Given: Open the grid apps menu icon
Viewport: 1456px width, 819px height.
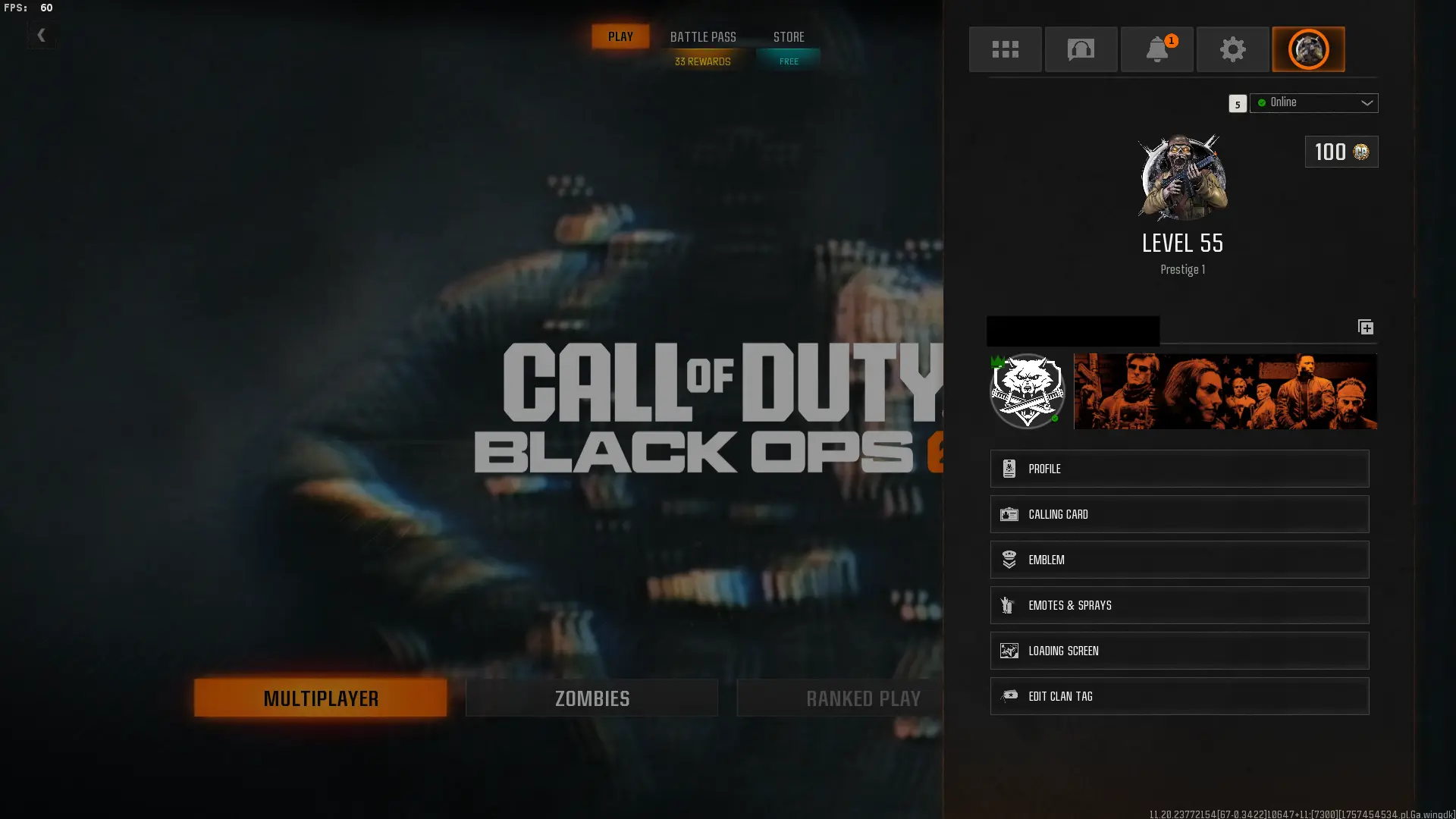Looking at the screenshot, I should [x=1005, y=49].
